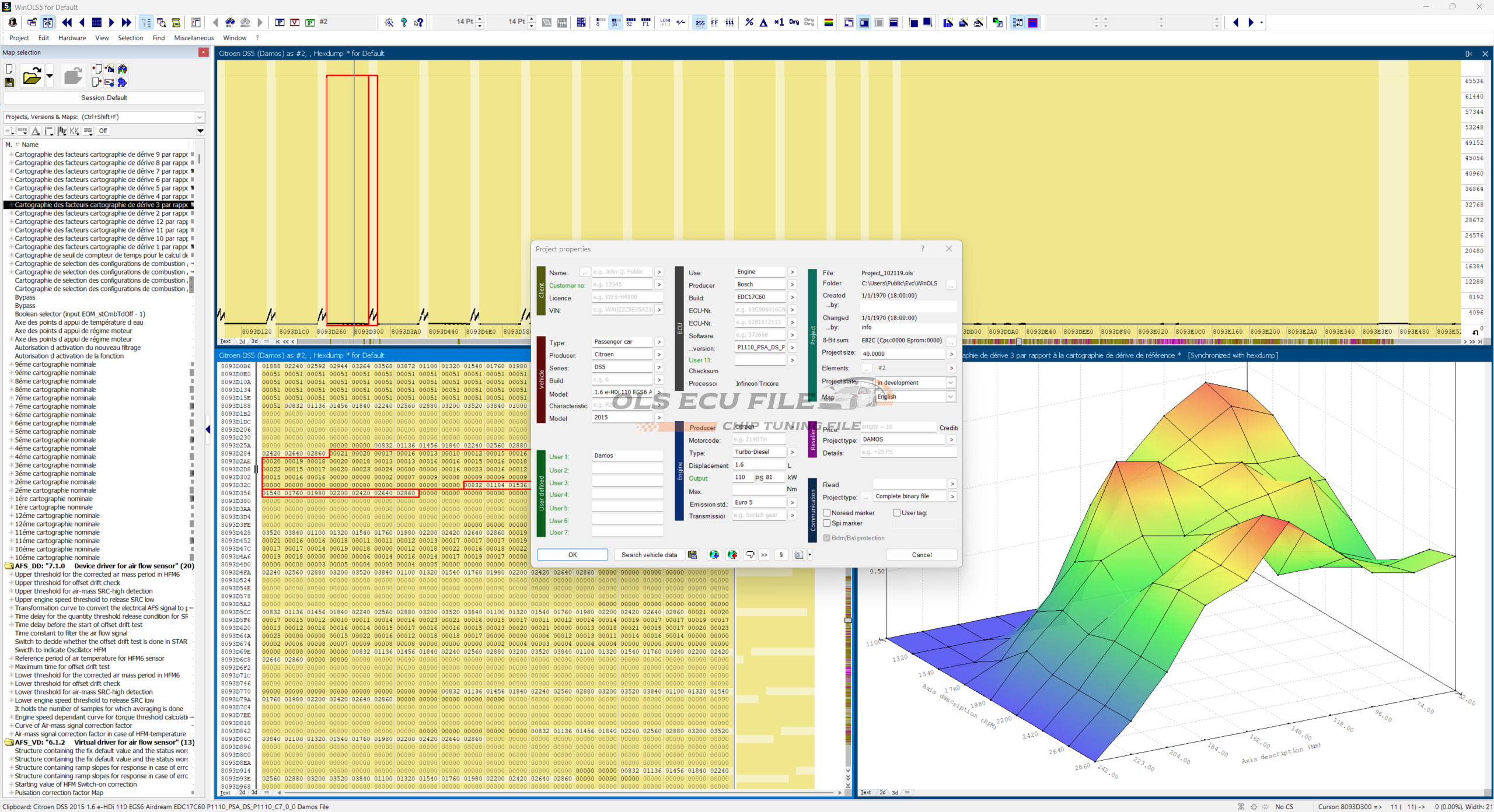The image size is (1494, 812).
Task: Click the blue question mark help icon
Action: click(404, 22)
